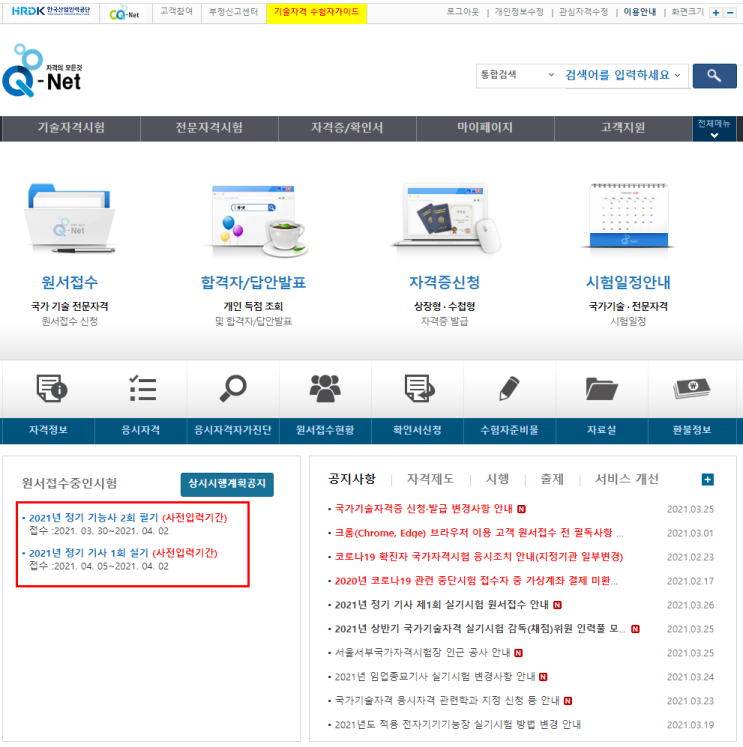Viewport: 743px width, 747px height.
Task: Click the magnifier search button
Action: pos(714,75)
